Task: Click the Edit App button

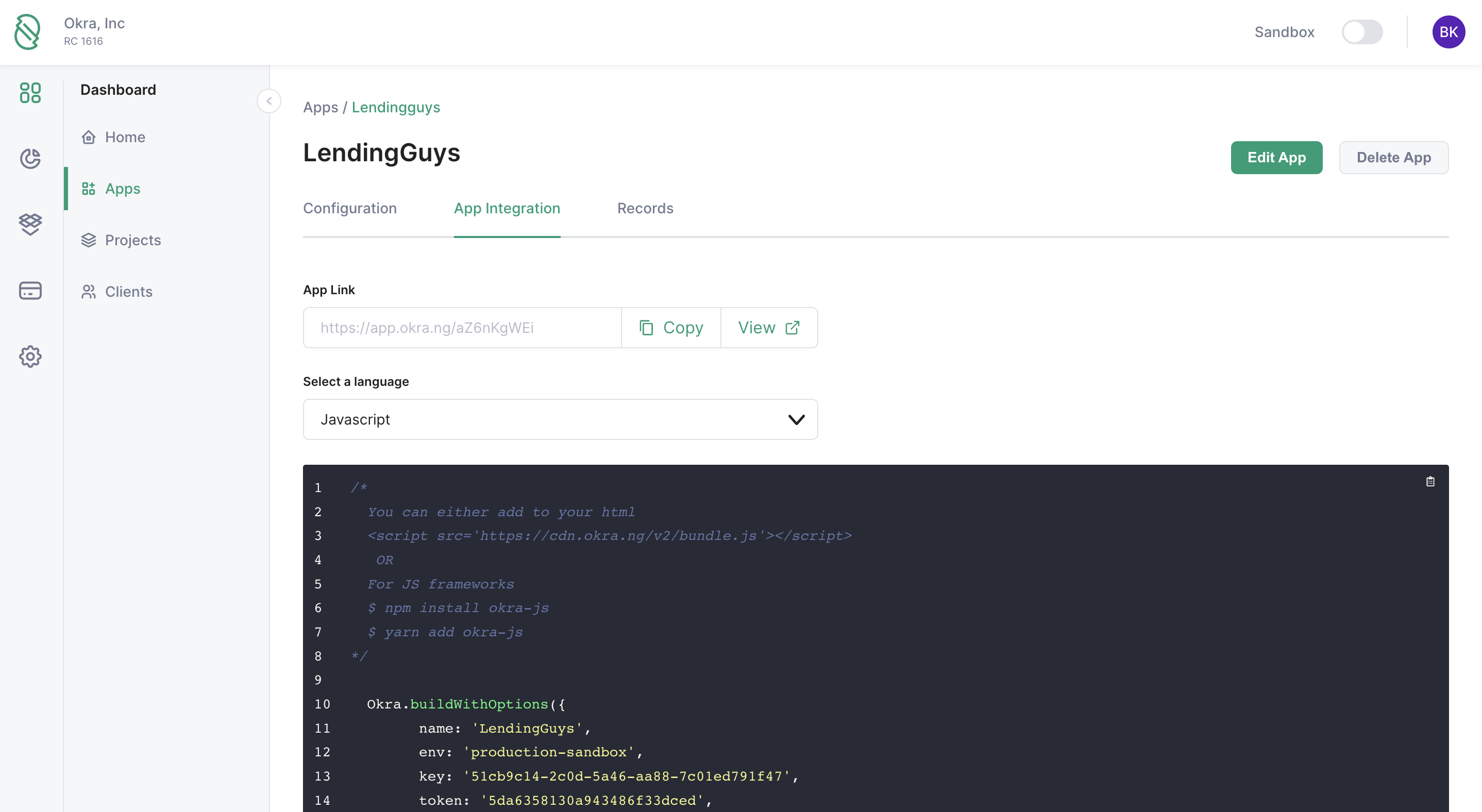Action: click(x=1276, y=158)
